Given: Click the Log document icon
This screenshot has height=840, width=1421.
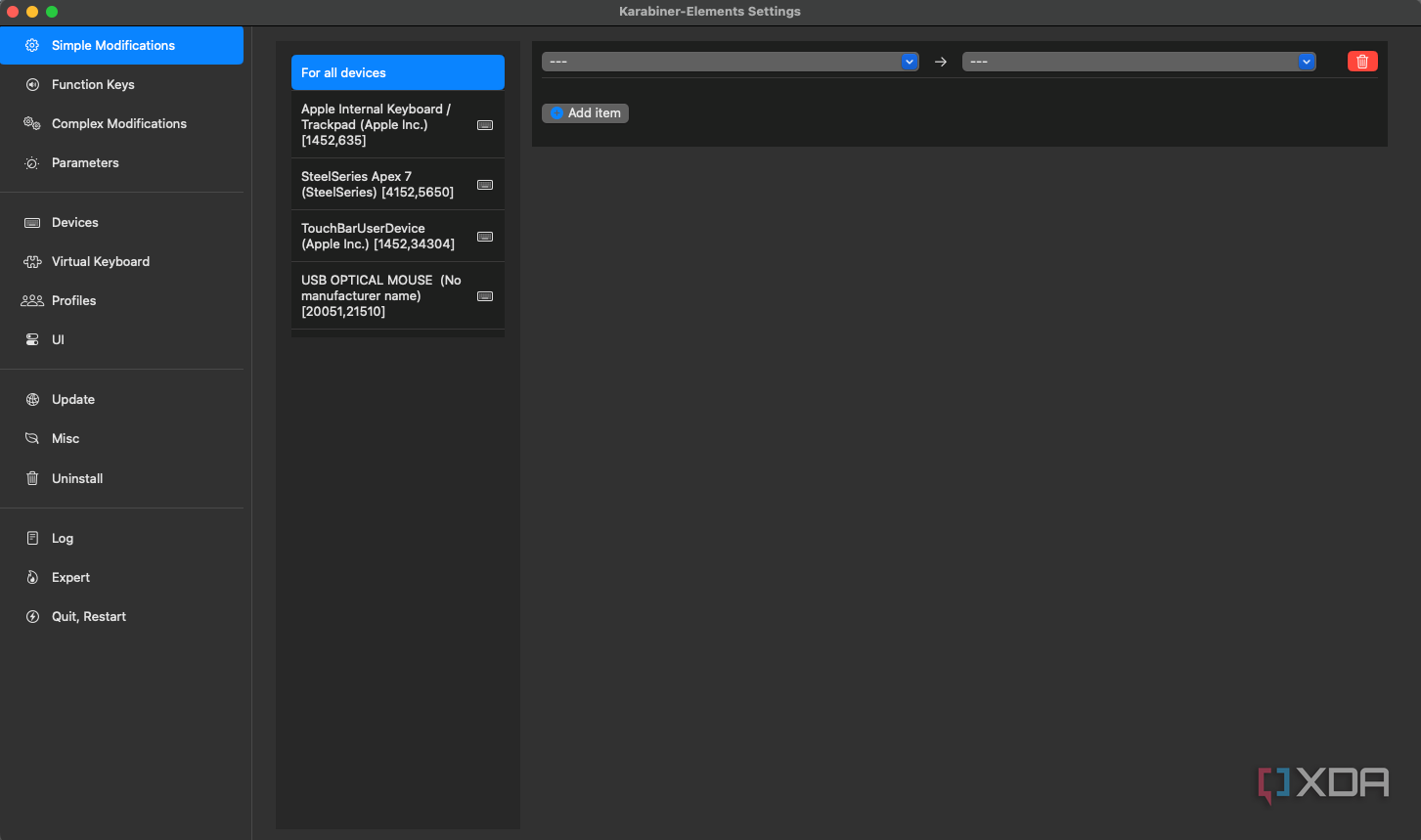Looking at the screenshot, I should [x=32, y=538].
